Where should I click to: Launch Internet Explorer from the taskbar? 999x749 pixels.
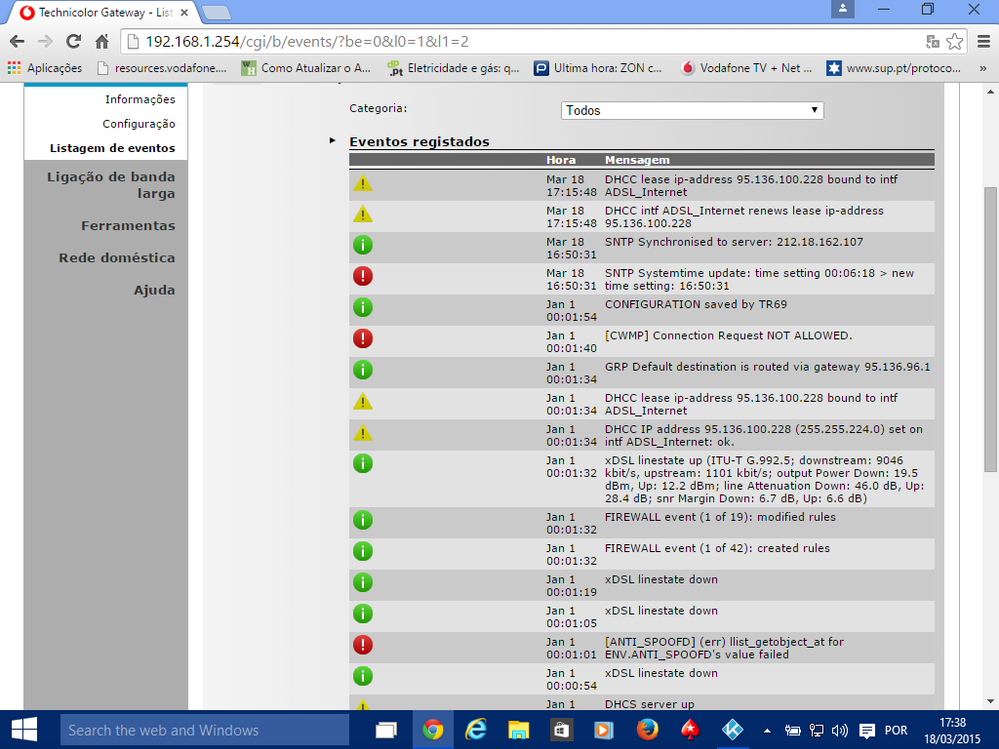(475, 730)
